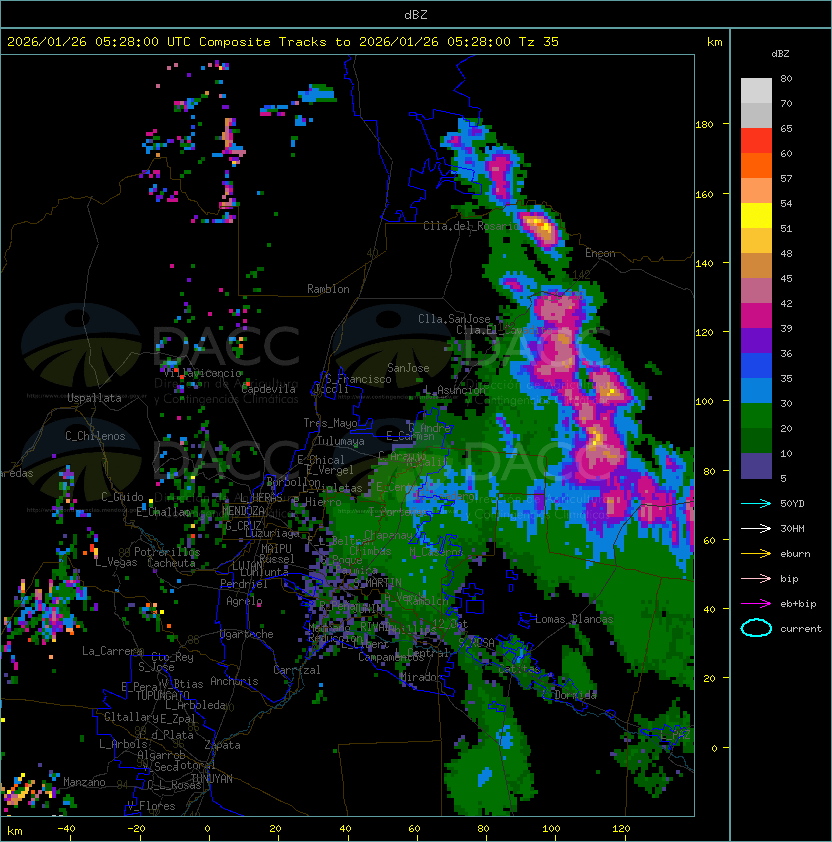
Task: Click the Tulumaya map label
Action: tap(341, 441)
